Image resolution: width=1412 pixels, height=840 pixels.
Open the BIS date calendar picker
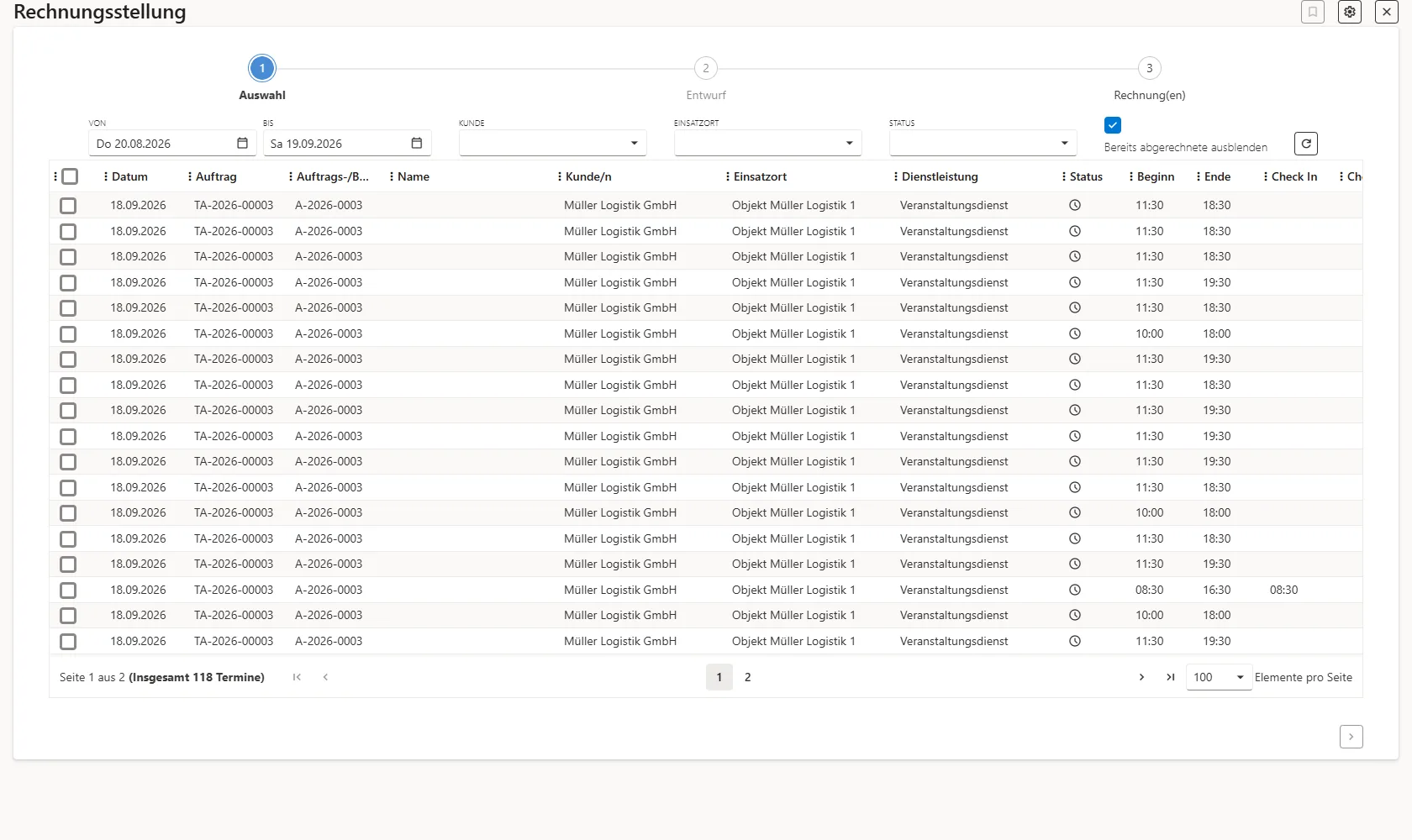point(416,144)
